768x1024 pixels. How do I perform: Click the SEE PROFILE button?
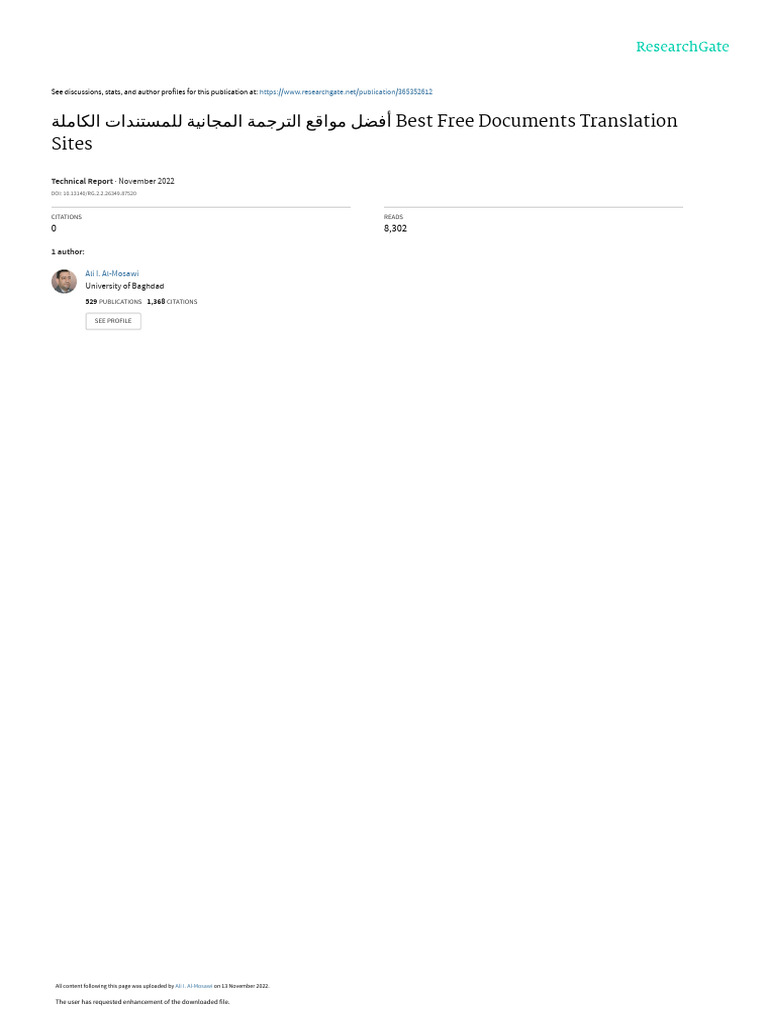[113, 321]
